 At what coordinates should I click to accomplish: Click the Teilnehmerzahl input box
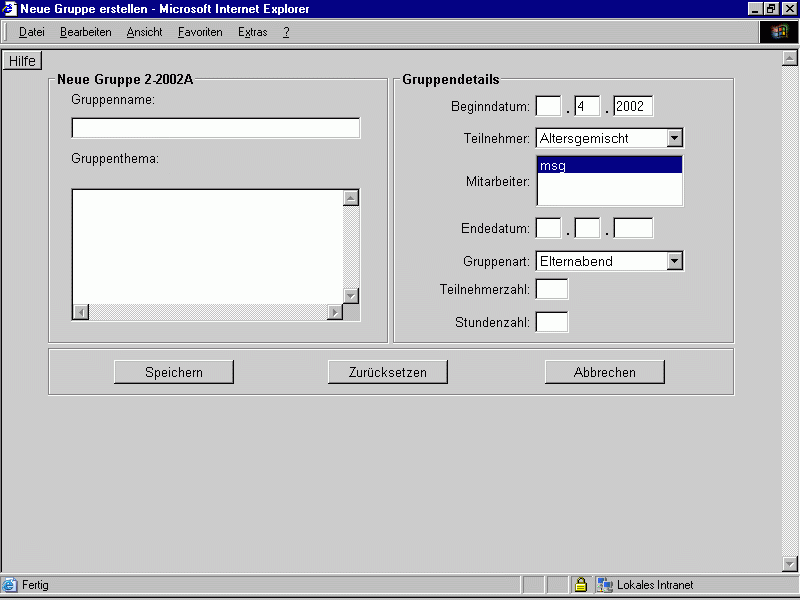[x=552, y=290]
